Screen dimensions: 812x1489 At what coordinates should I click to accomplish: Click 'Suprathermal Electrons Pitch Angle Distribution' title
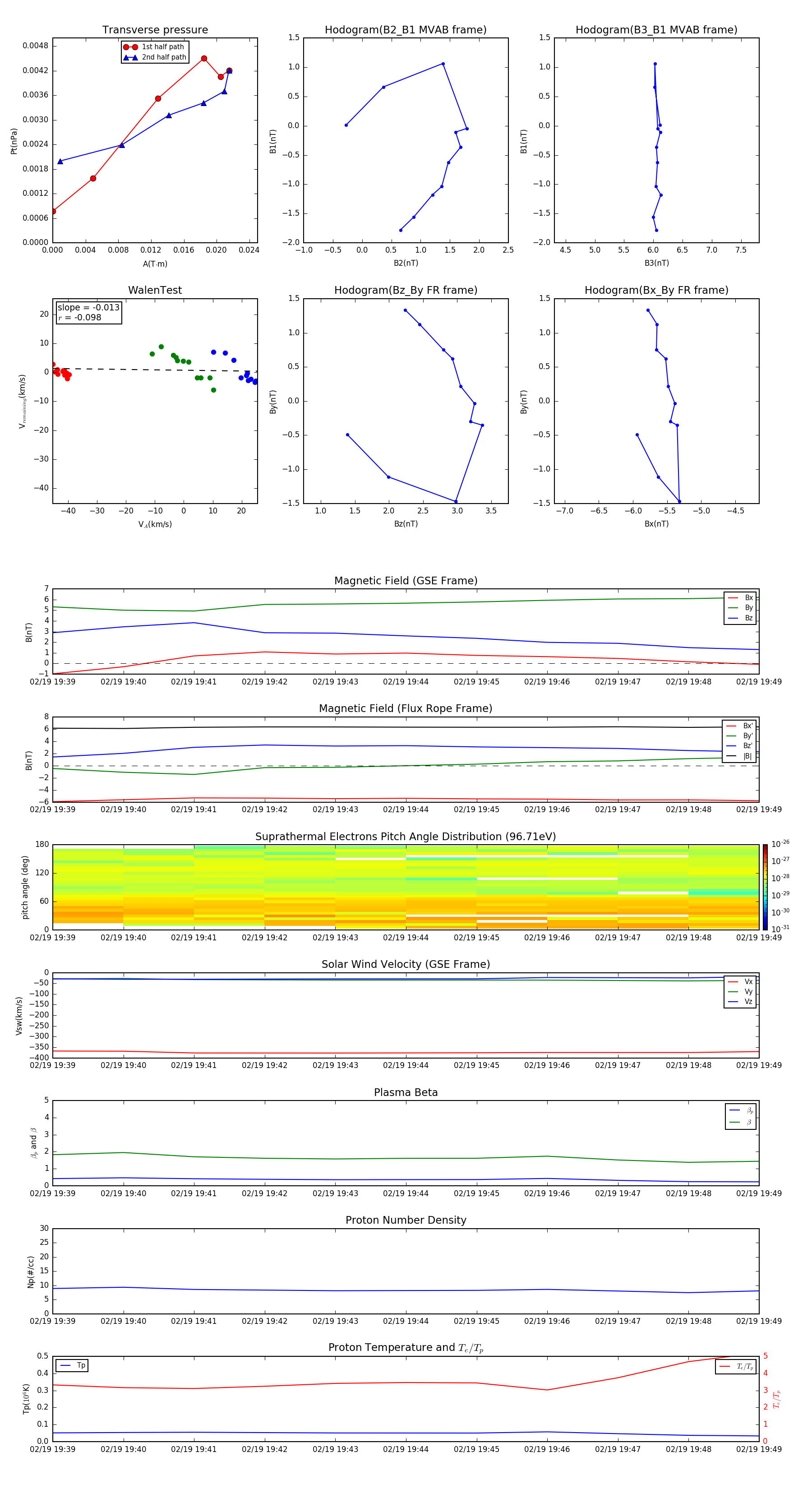[406, 837]
